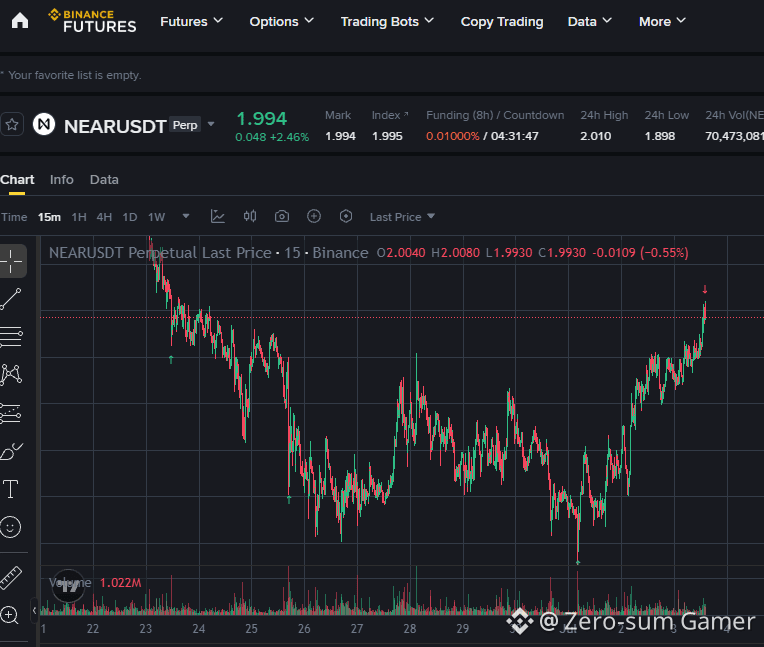Viewport: 764px width, 647px height.
Task: Click the NEAR coin logo
Action: (x=44, y=124)
